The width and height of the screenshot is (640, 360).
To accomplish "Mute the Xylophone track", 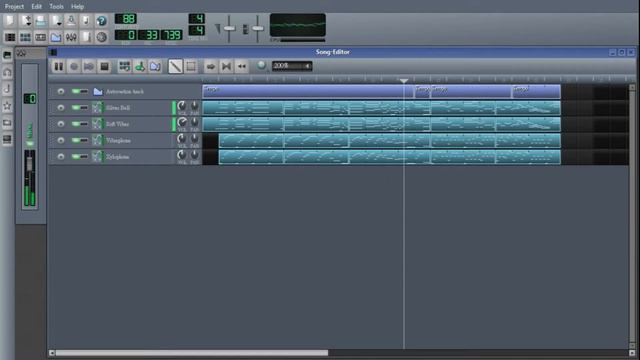I will click(76, 157).
